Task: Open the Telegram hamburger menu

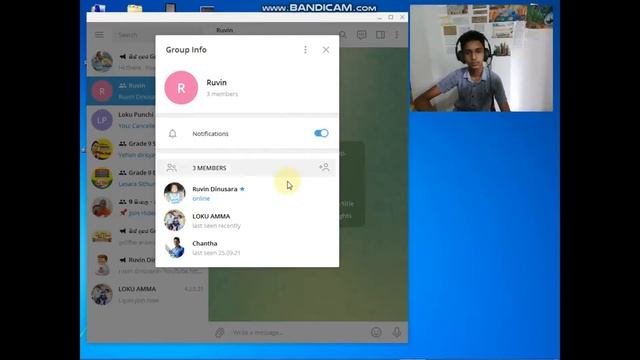Action: (100, 35)
